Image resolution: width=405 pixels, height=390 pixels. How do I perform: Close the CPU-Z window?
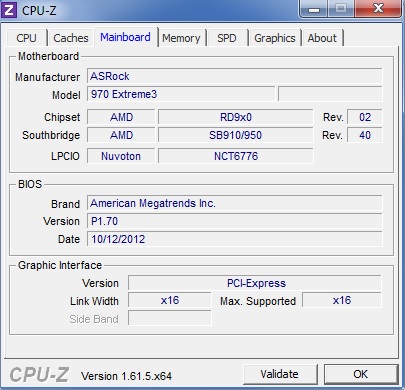pyautogui.click(x=378, y=8)
